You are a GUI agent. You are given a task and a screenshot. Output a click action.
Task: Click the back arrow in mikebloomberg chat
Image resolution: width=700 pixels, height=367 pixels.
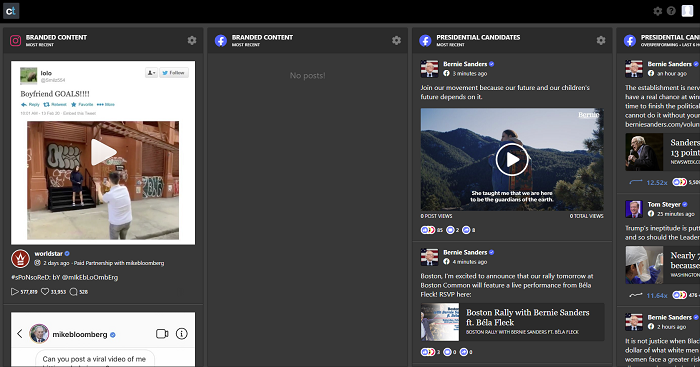(x=20, y=334)
